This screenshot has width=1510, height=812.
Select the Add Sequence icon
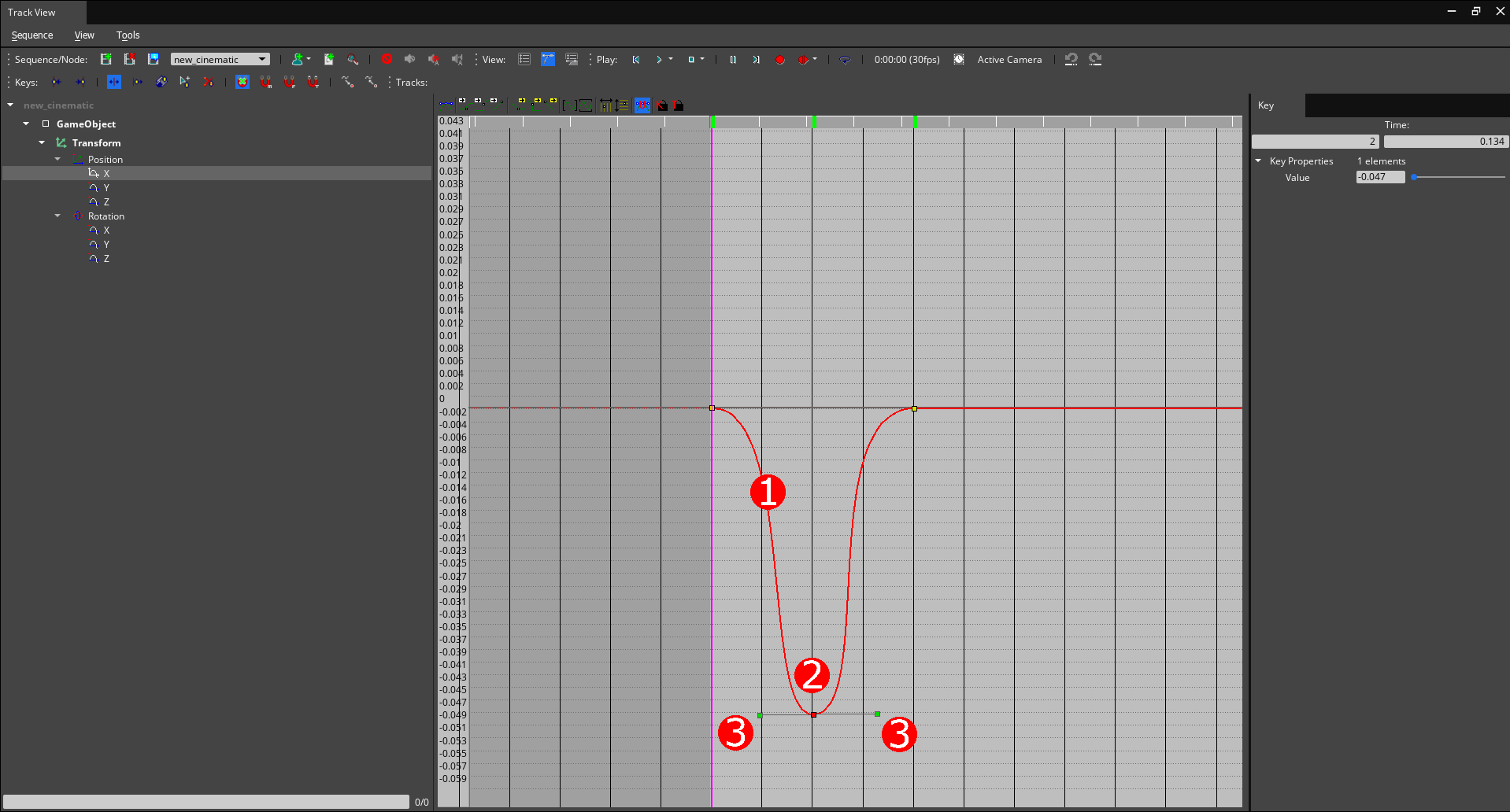coord(106,59)
